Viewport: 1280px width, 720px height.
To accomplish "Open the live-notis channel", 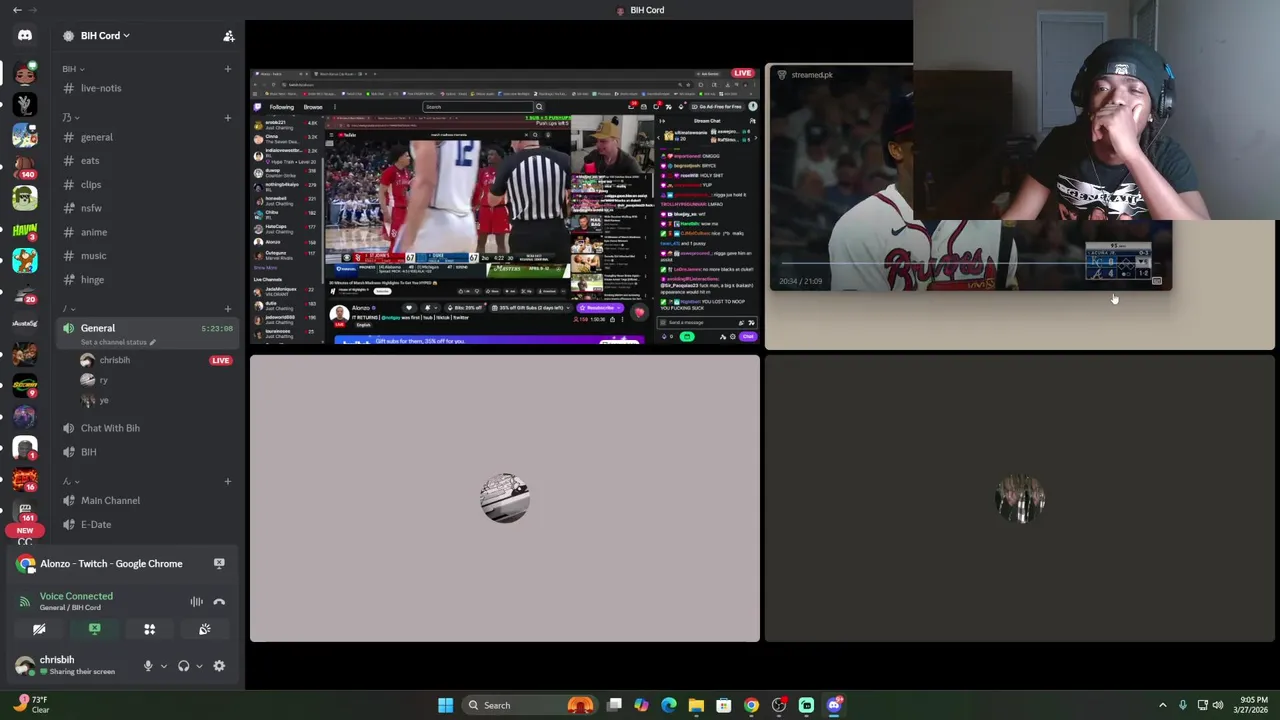I will click(146, 88).
